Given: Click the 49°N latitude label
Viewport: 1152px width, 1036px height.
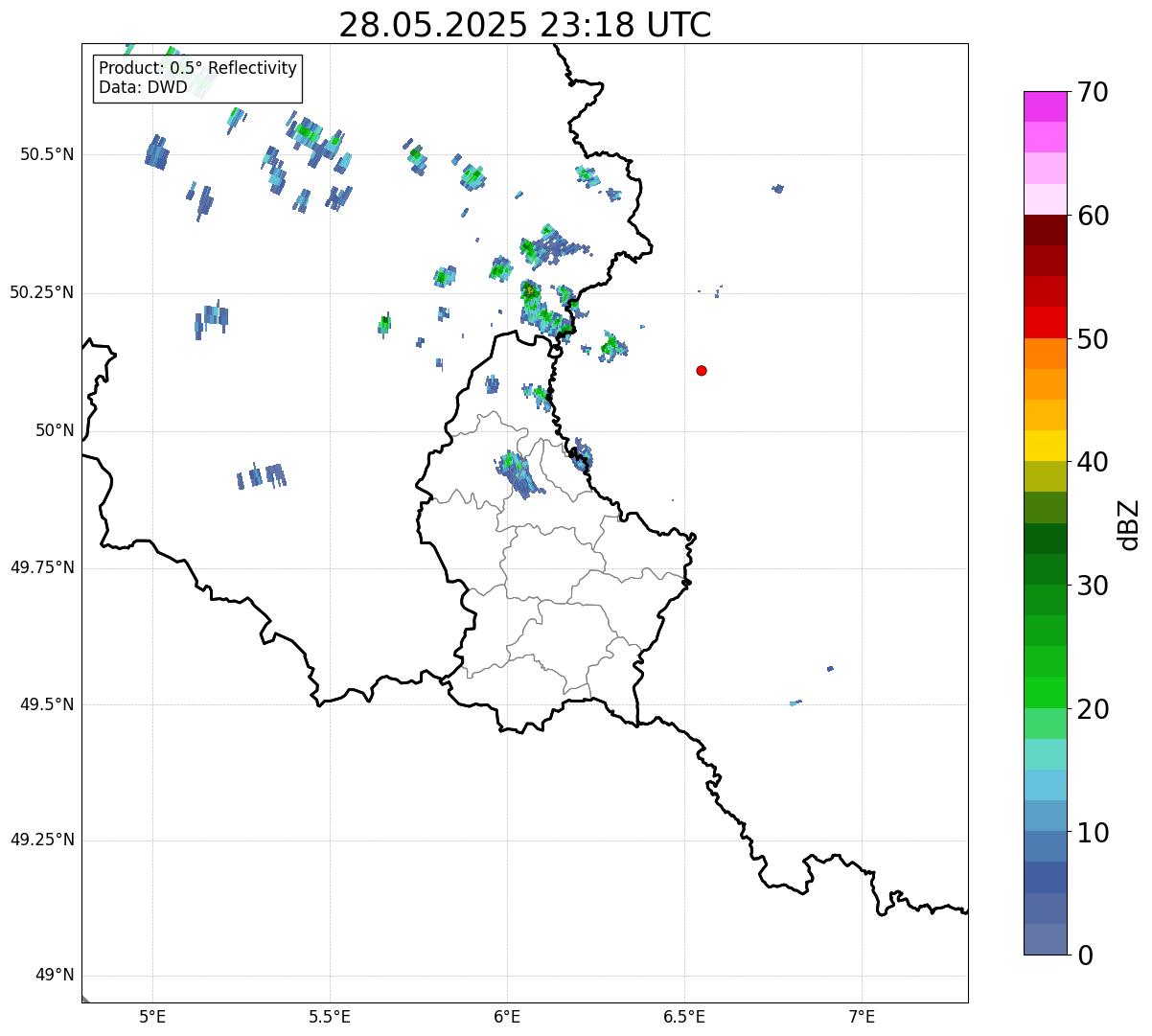Looking at the screenshot, I should pyautogui.click(x=55, y=975).
